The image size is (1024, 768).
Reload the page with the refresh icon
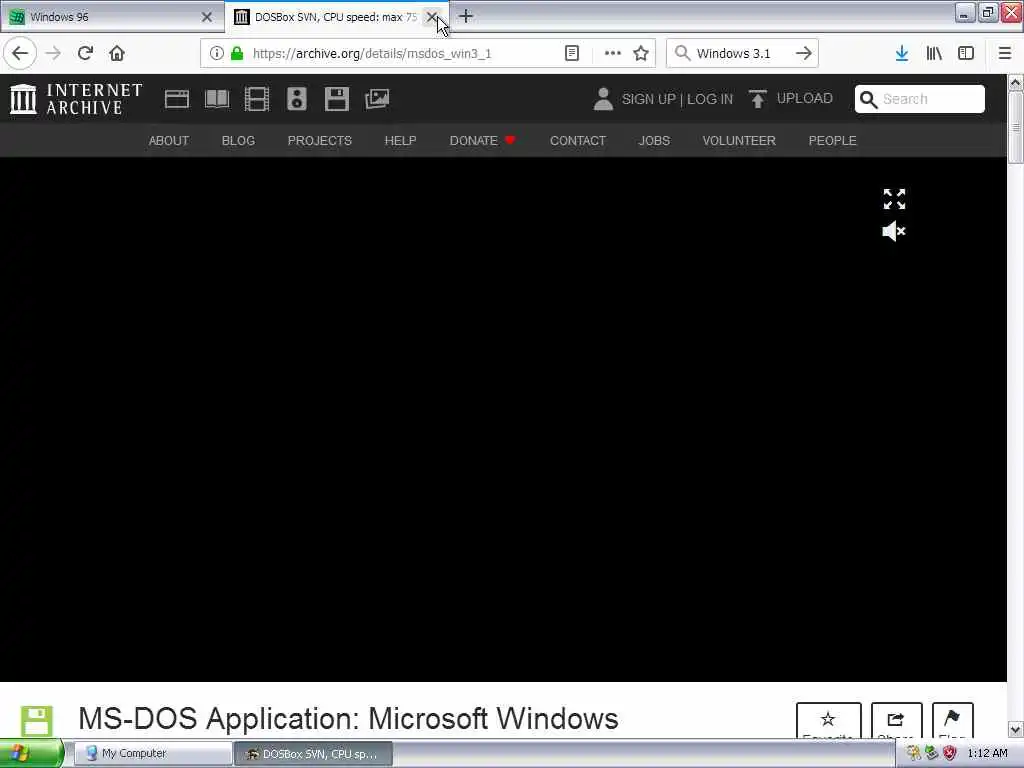point(85,54)
